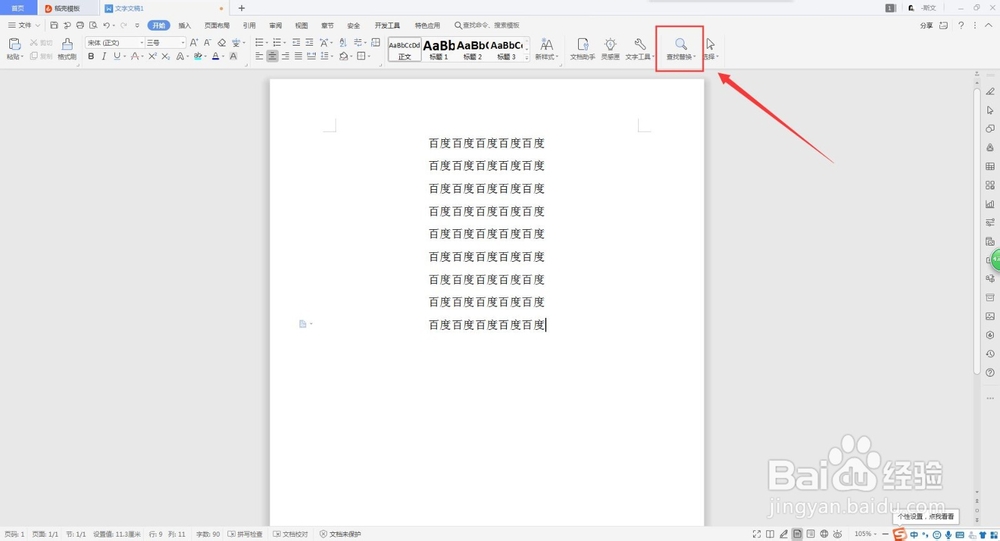Switch to the 开发工具 tab
Screen dimensions: 1000x541
(x=387, y=26)
